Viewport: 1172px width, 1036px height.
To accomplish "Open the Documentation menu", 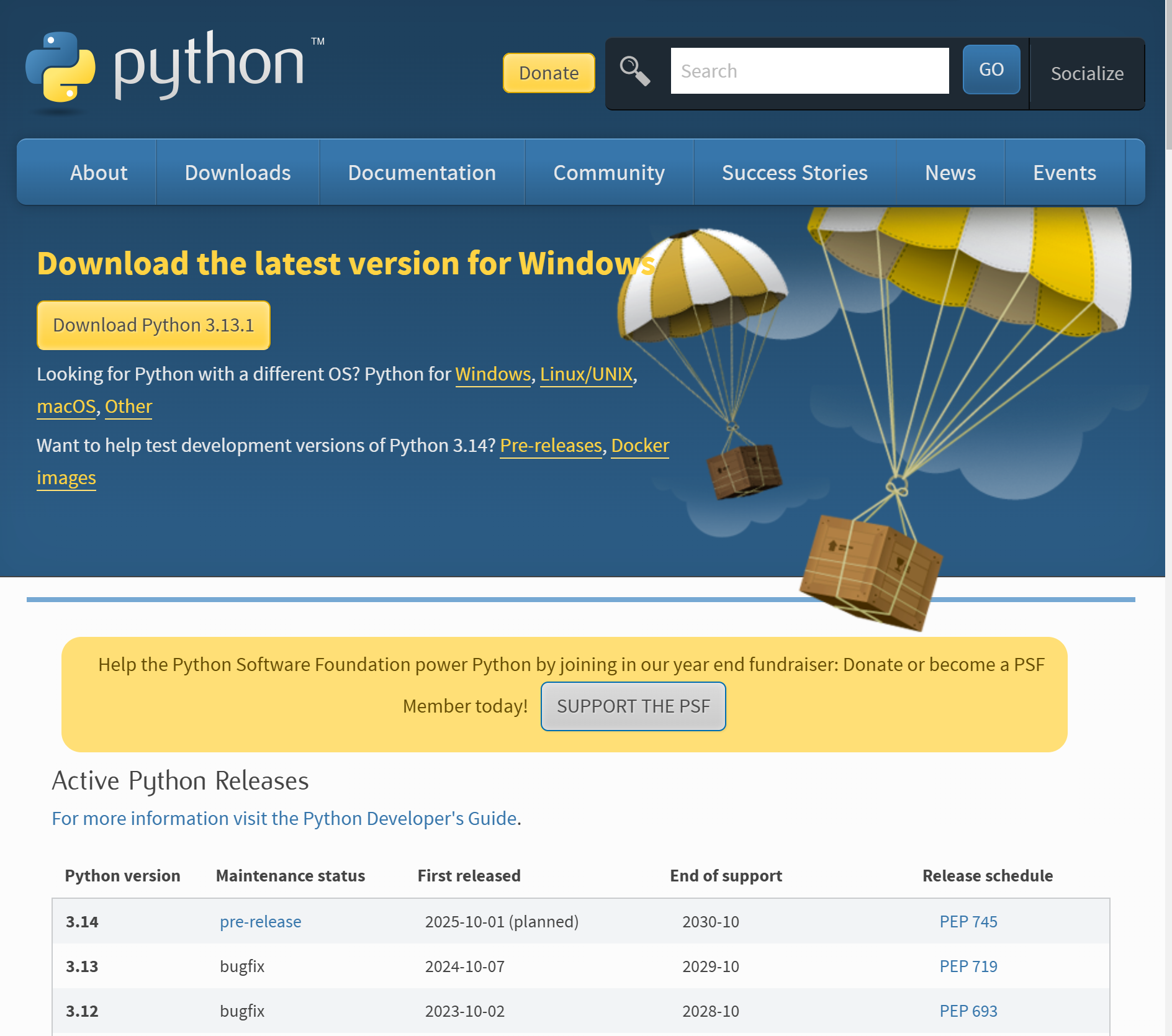I will [422, 173].
